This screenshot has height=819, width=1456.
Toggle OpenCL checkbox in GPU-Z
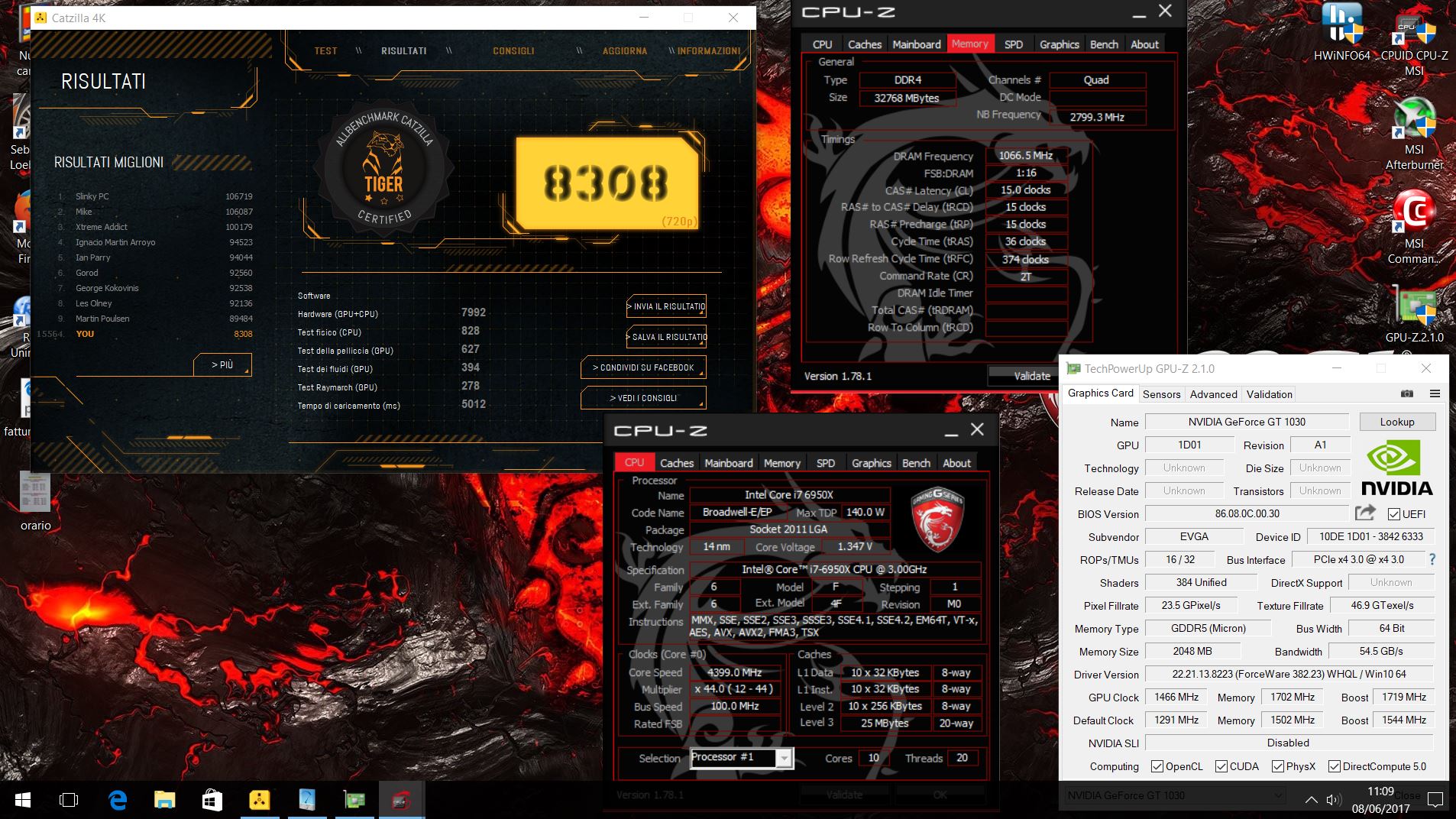tap(1157, 766)
